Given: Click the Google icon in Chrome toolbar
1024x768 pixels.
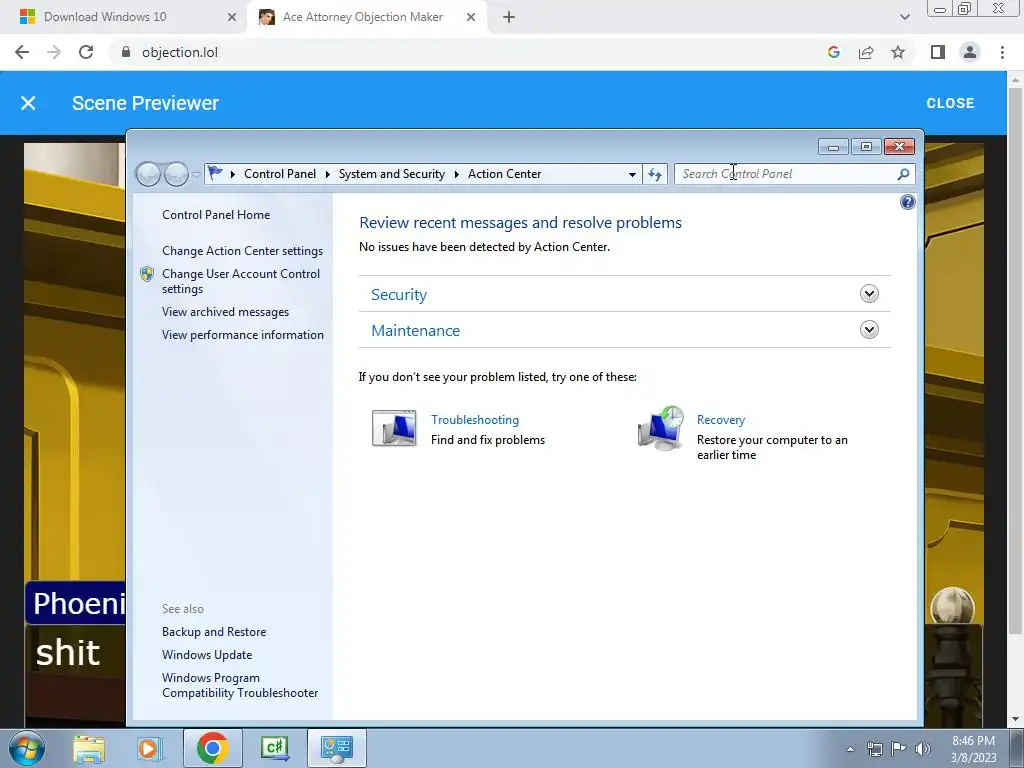Looking at the screenshot, I should coord(833,52).
